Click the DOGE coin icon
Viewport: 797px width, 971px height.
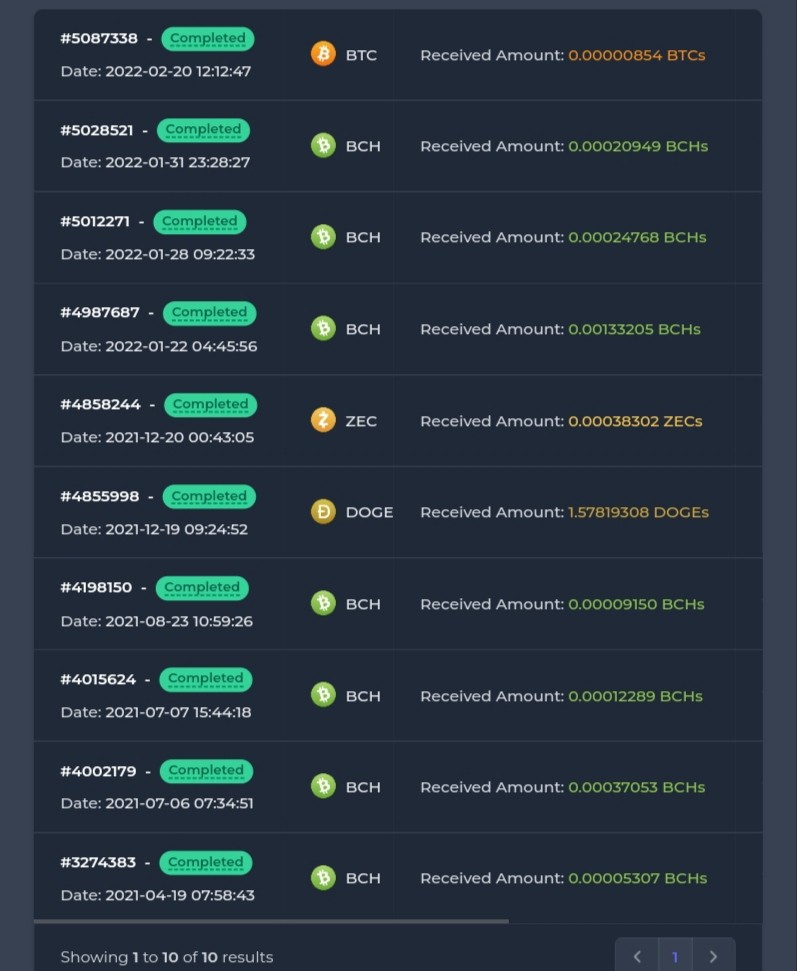tap(323, 512)
